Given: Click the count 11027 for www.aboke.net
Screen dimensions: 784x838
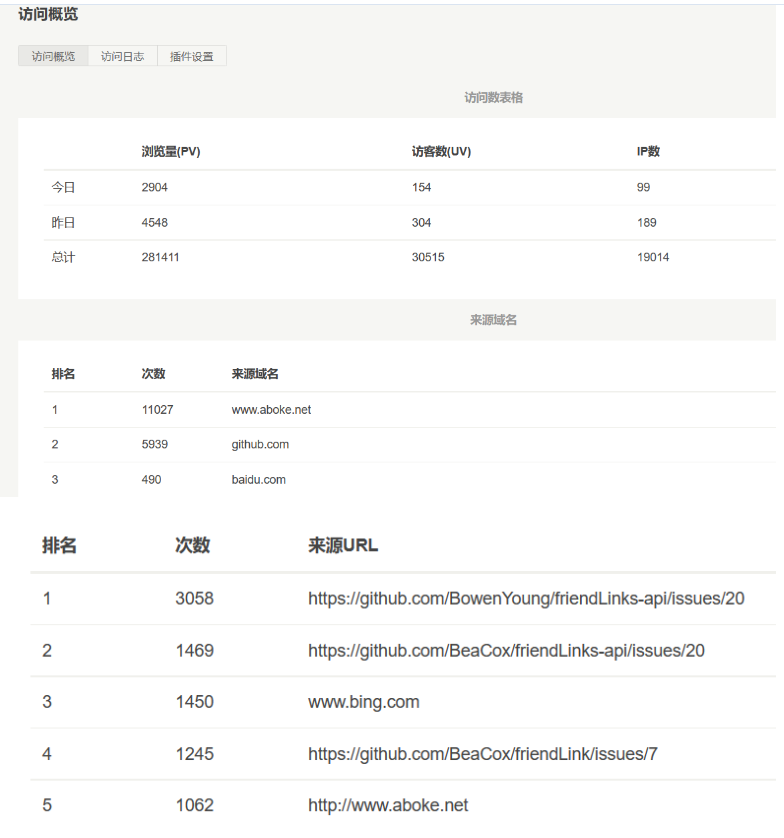Looking at the screenshot, I should (x=158, y=410).
